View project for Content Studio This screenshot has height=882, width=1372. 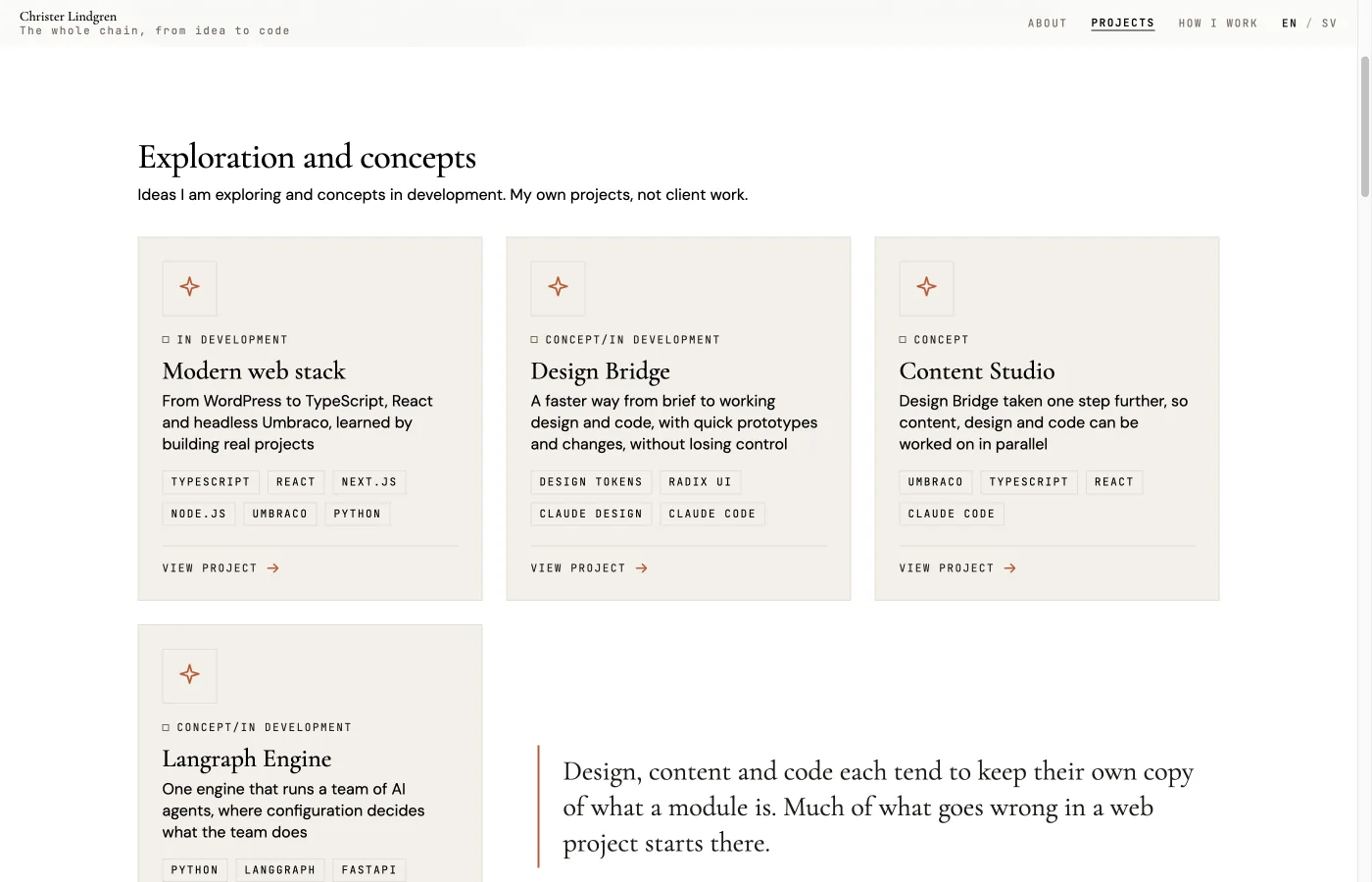pyautogui.click(x=958, y=568)
